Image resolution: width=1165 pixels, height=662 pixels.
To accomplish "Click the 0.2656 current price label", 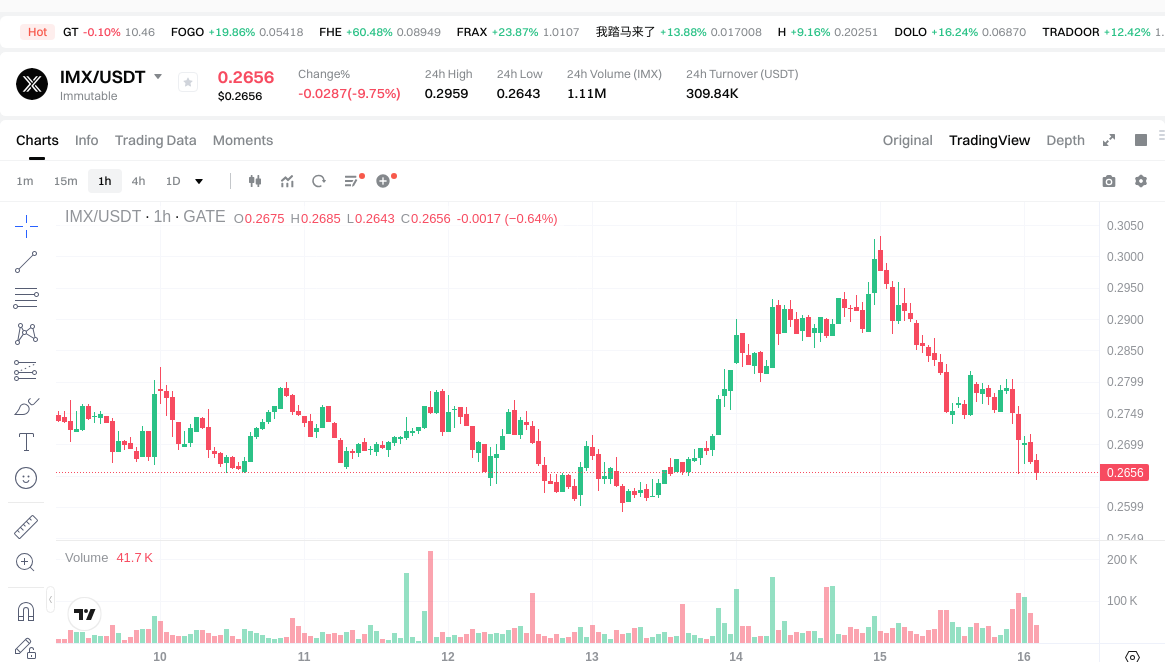I will tap(1125, 473).
